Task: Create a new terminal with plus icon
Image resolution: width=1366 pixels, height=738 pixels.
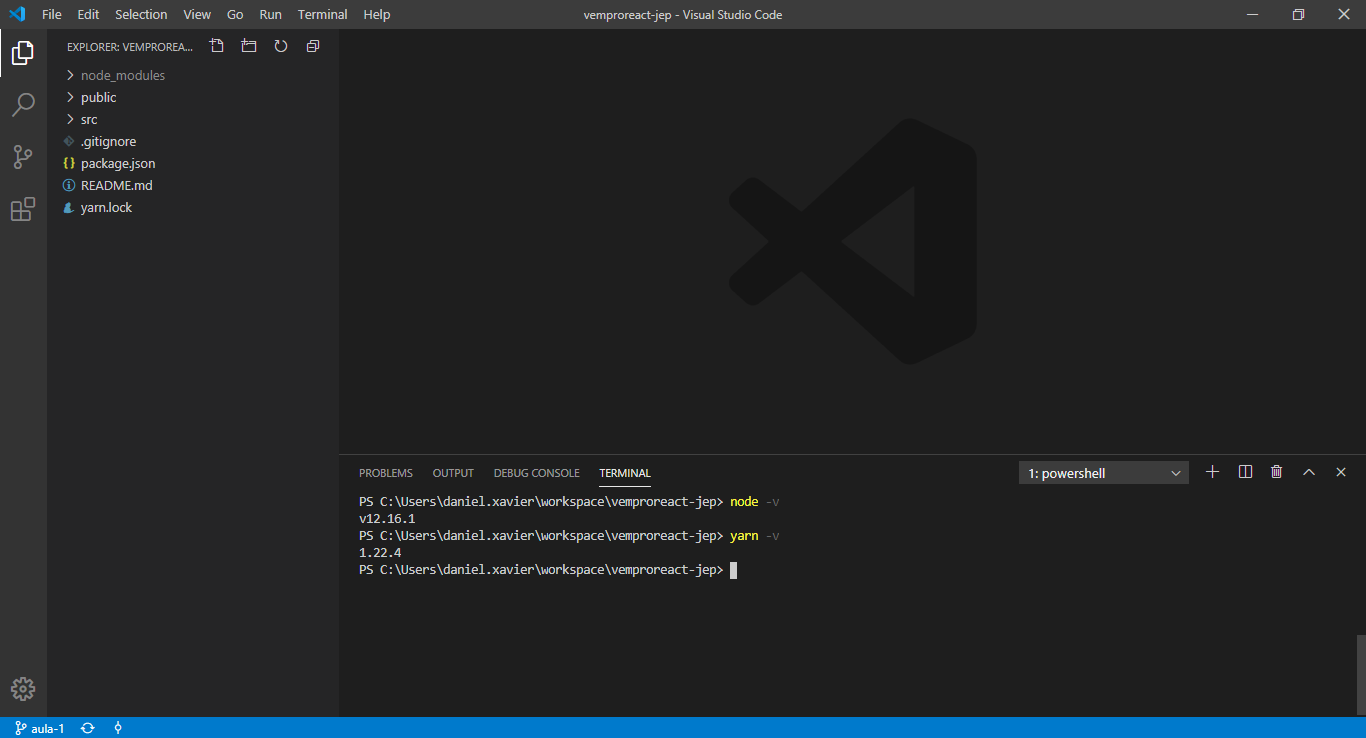Action: point(1213,472)
